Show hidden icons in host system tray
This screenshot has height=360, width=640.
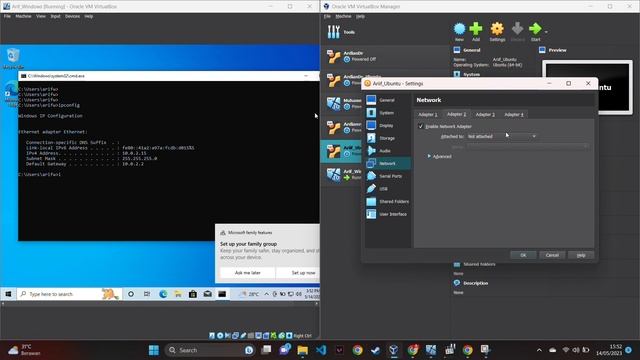(x=539, y=350)
